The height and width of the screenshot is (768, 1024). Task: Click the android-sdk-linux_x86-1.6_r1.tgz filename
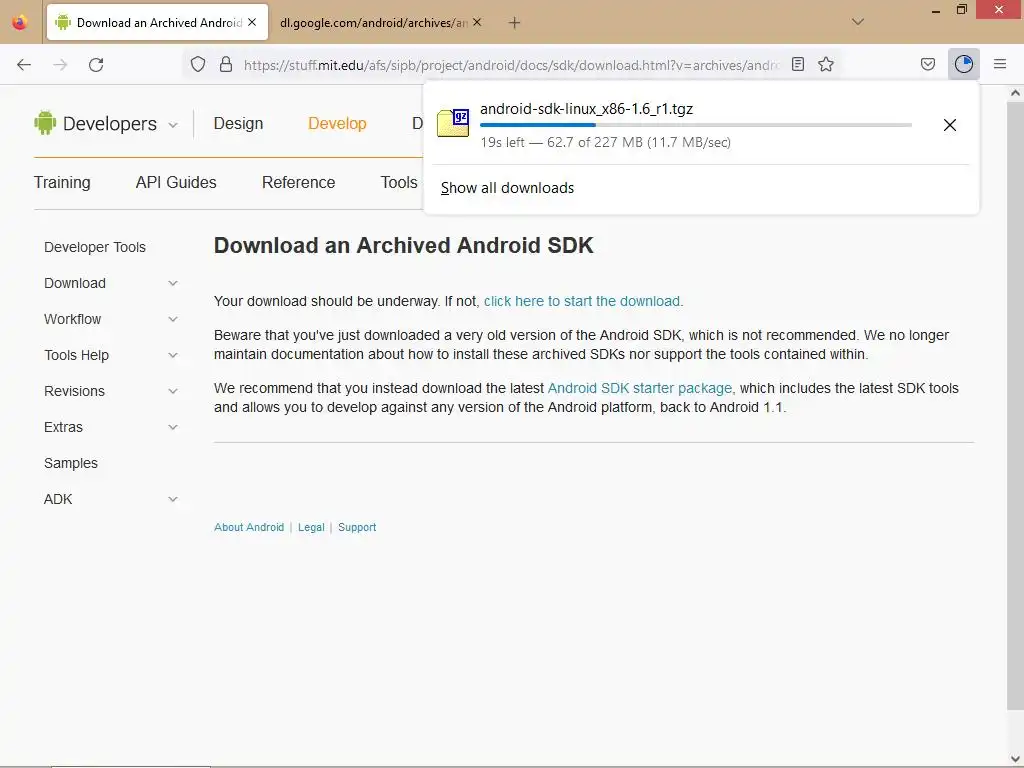pyautogui.click(x=586, y=108)
